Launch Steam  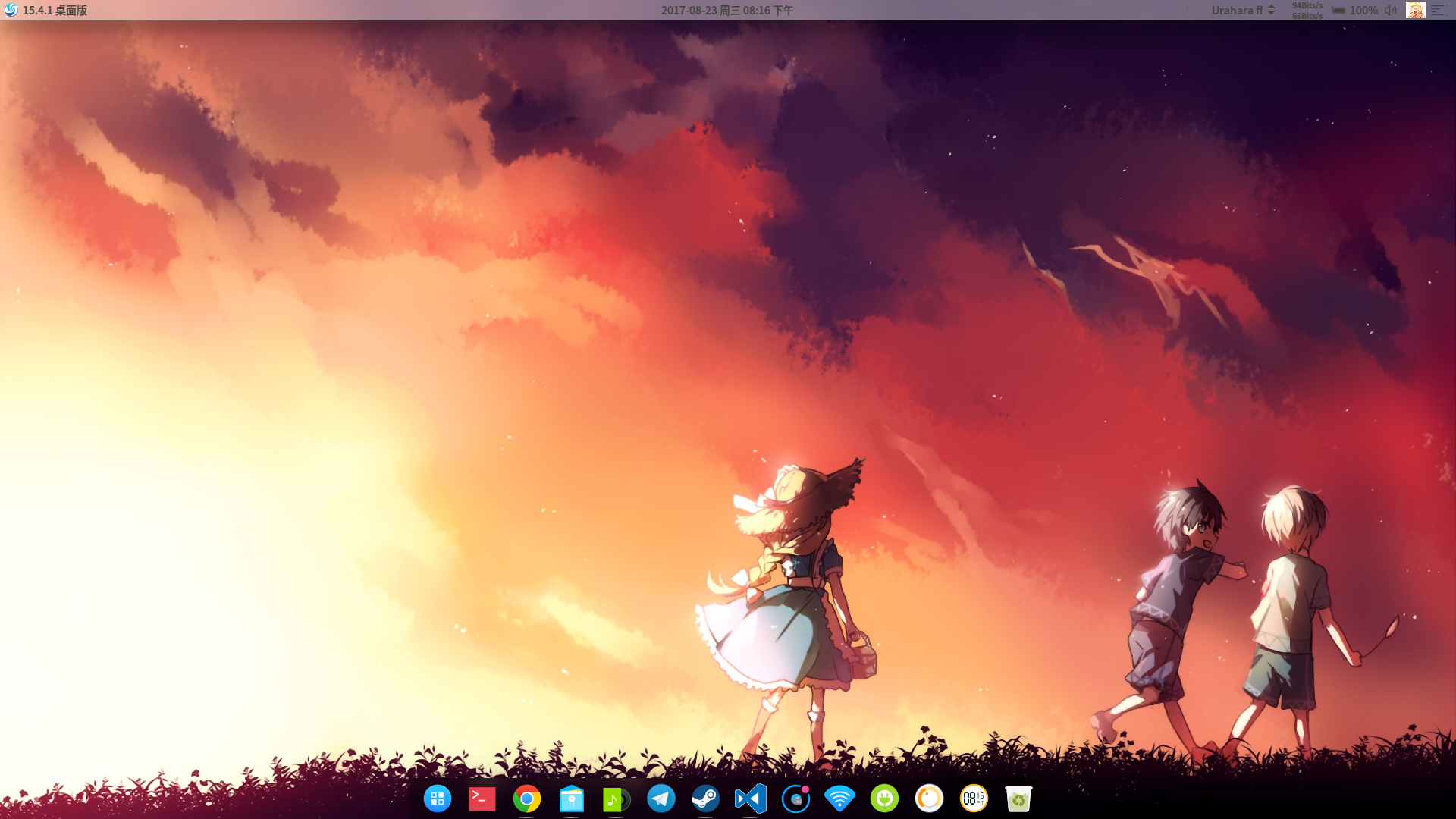point(705,799)
